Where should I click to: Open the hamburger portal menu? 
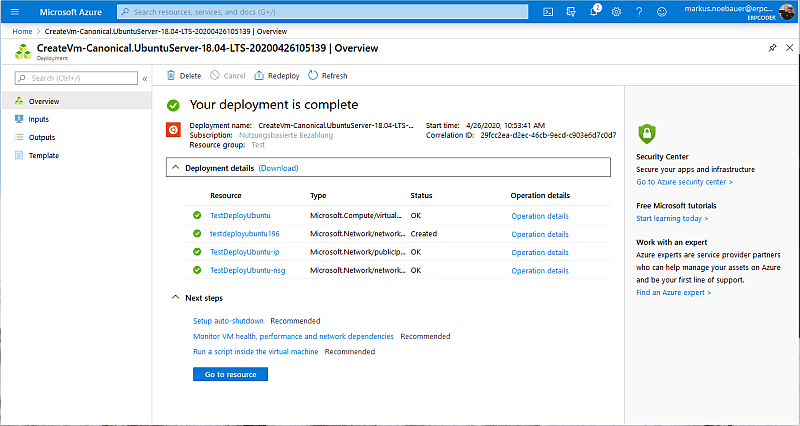[15, 12]
